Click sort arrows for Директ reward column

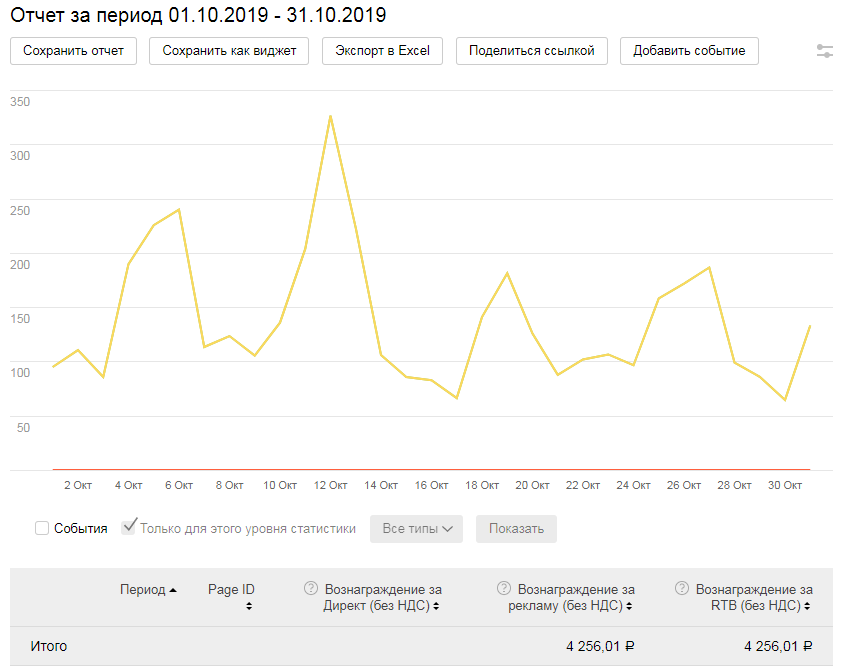click(x=436, y=606)
